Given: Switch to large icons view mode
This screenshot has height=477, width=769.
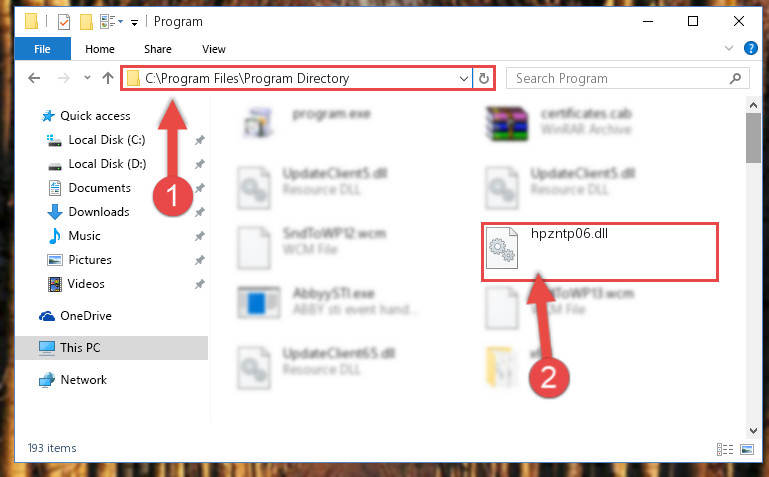Looking at the screenshot, I should click(747, 449).
